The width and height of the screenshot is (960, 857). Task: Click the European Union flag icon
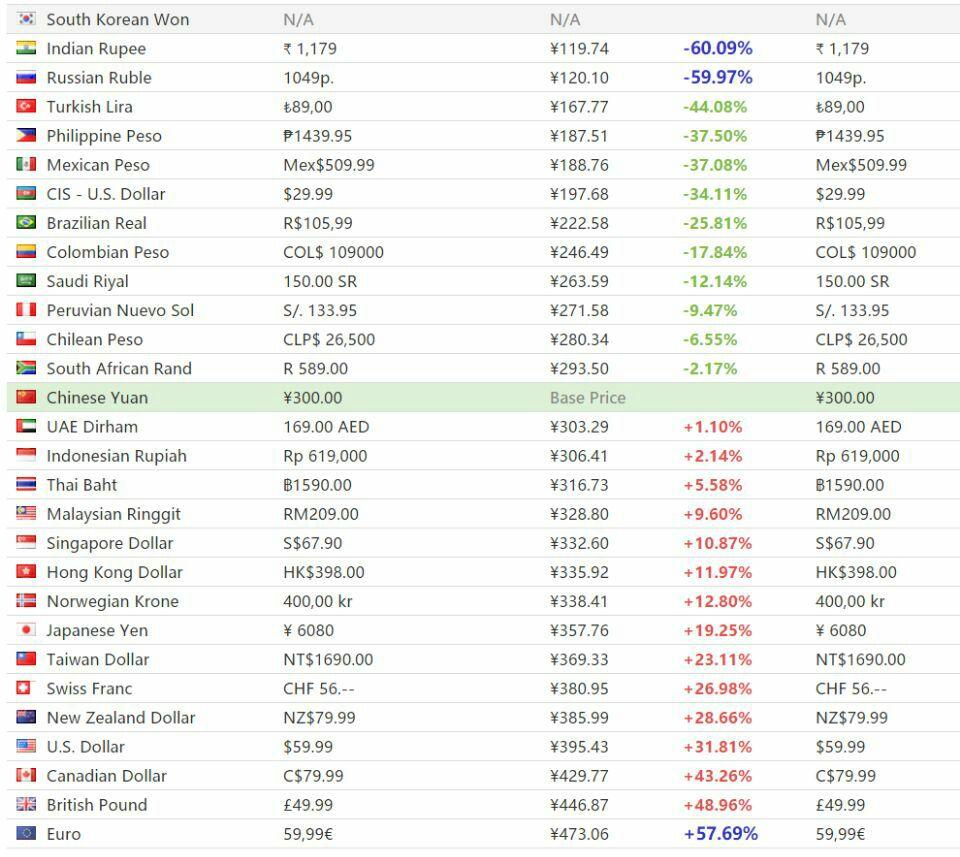click(27, 833)
